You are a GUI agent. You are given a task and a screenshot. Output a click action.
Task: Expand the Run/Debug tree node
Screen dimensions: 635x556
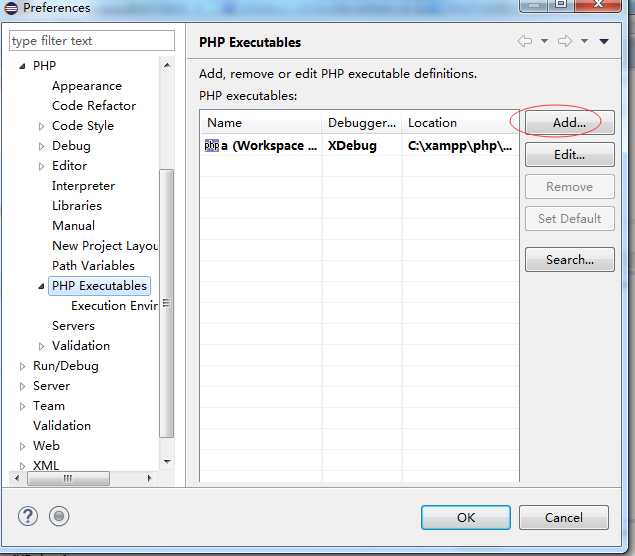click(22, 366)
